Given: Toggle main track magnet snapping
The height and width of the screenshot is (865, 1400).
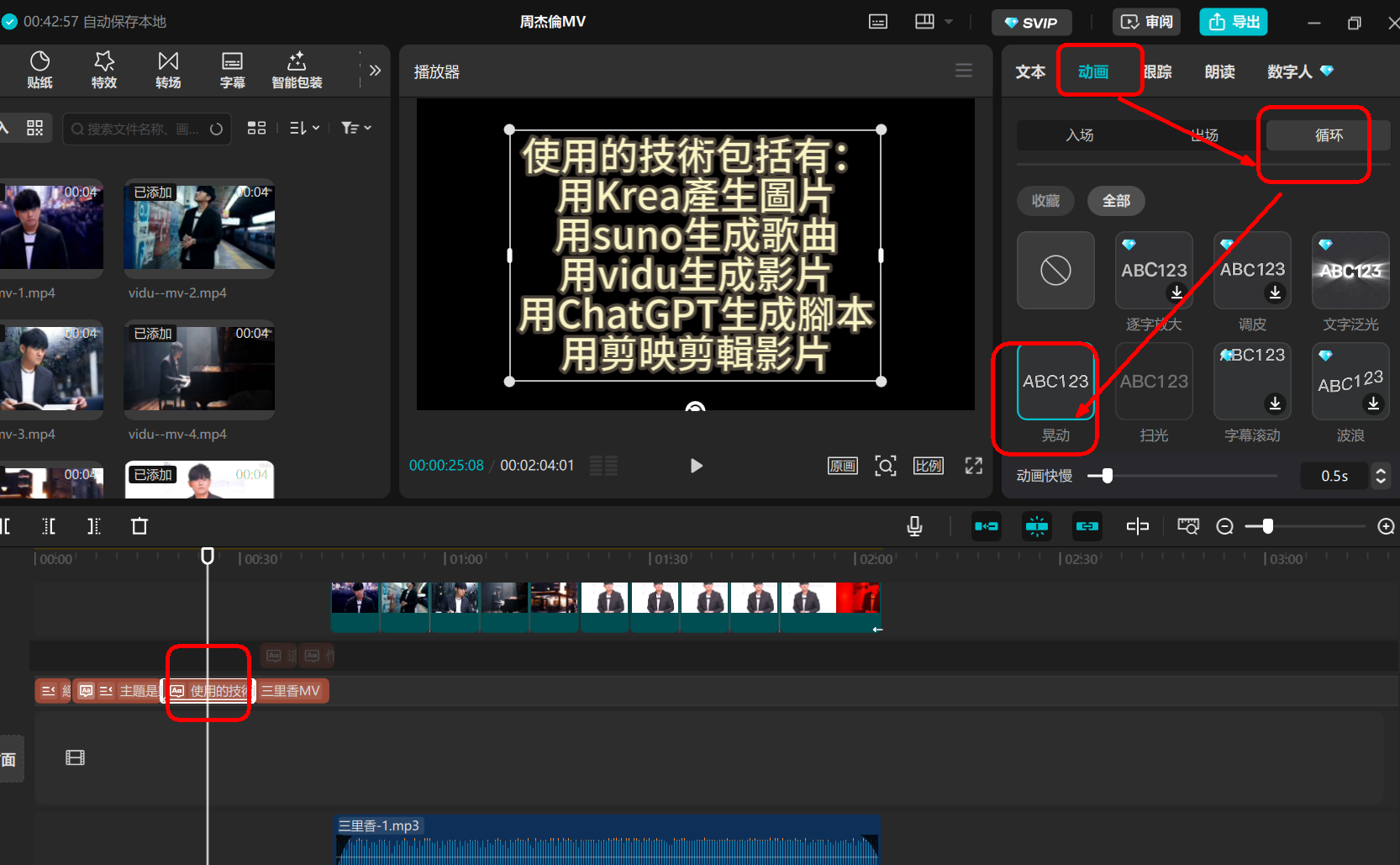Looking at the screenshot, I should 987,526.
